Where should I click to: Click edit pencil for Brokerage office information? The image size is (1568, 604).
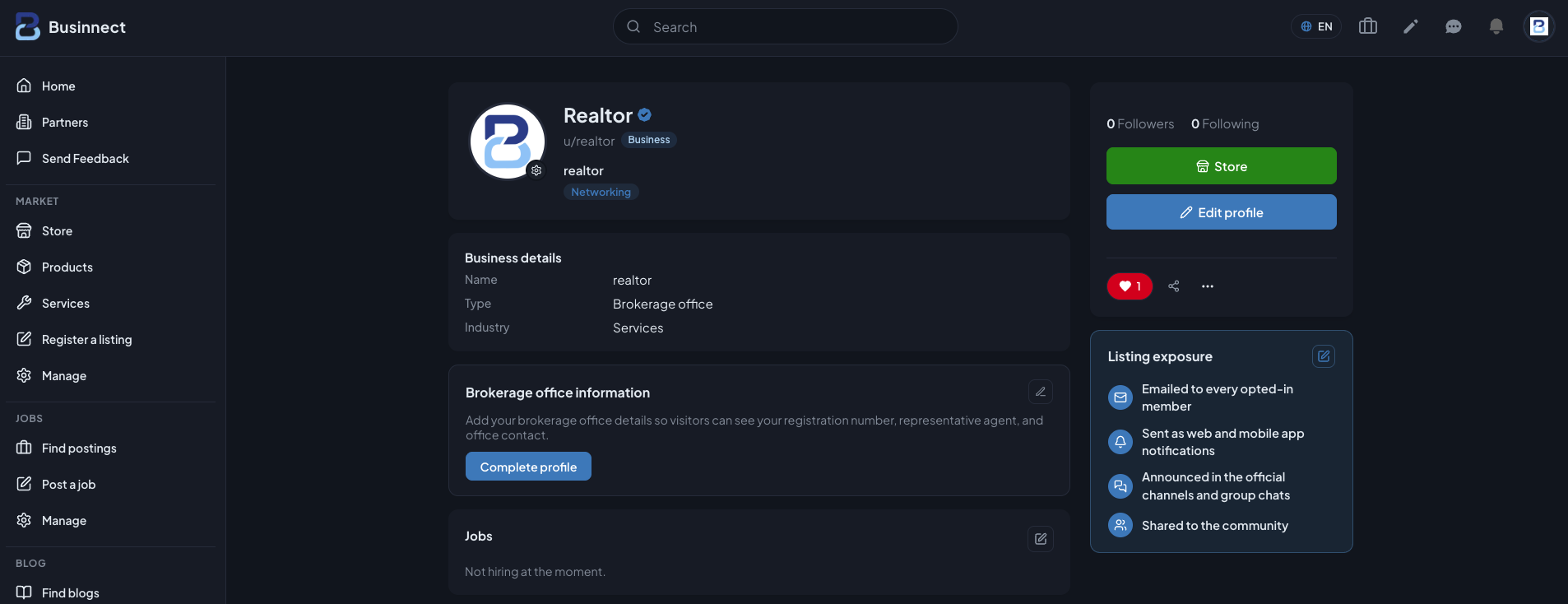click(x=1041, y=392)
